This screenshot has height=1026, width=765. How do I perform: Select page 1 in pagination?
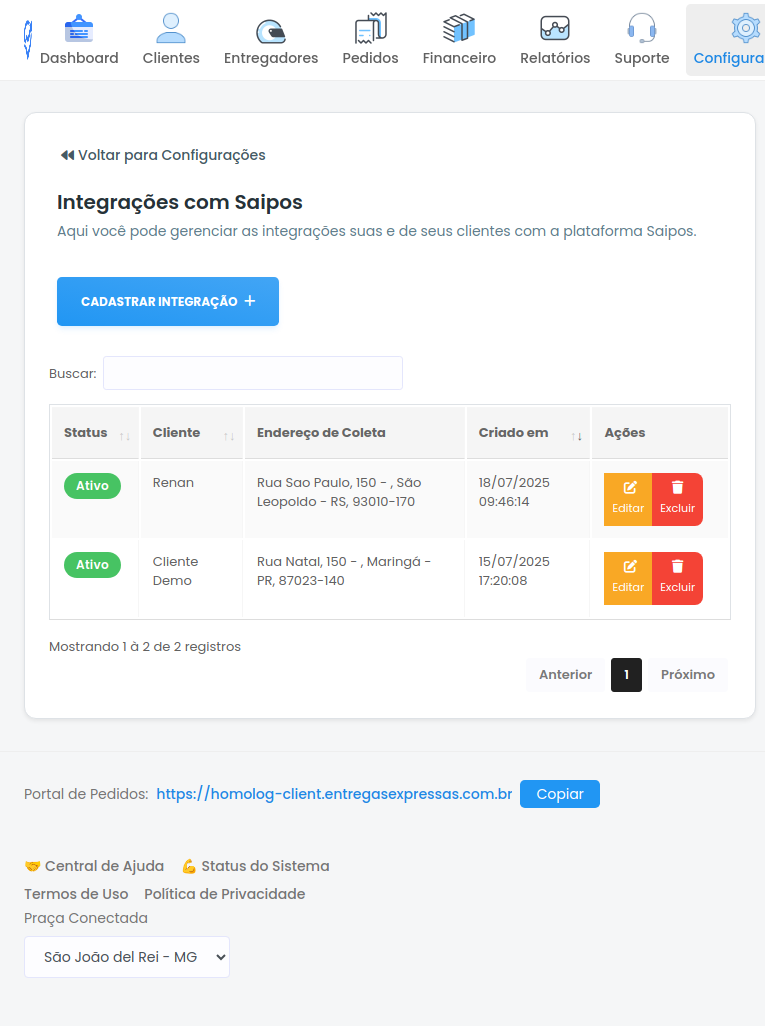point(626,674)
